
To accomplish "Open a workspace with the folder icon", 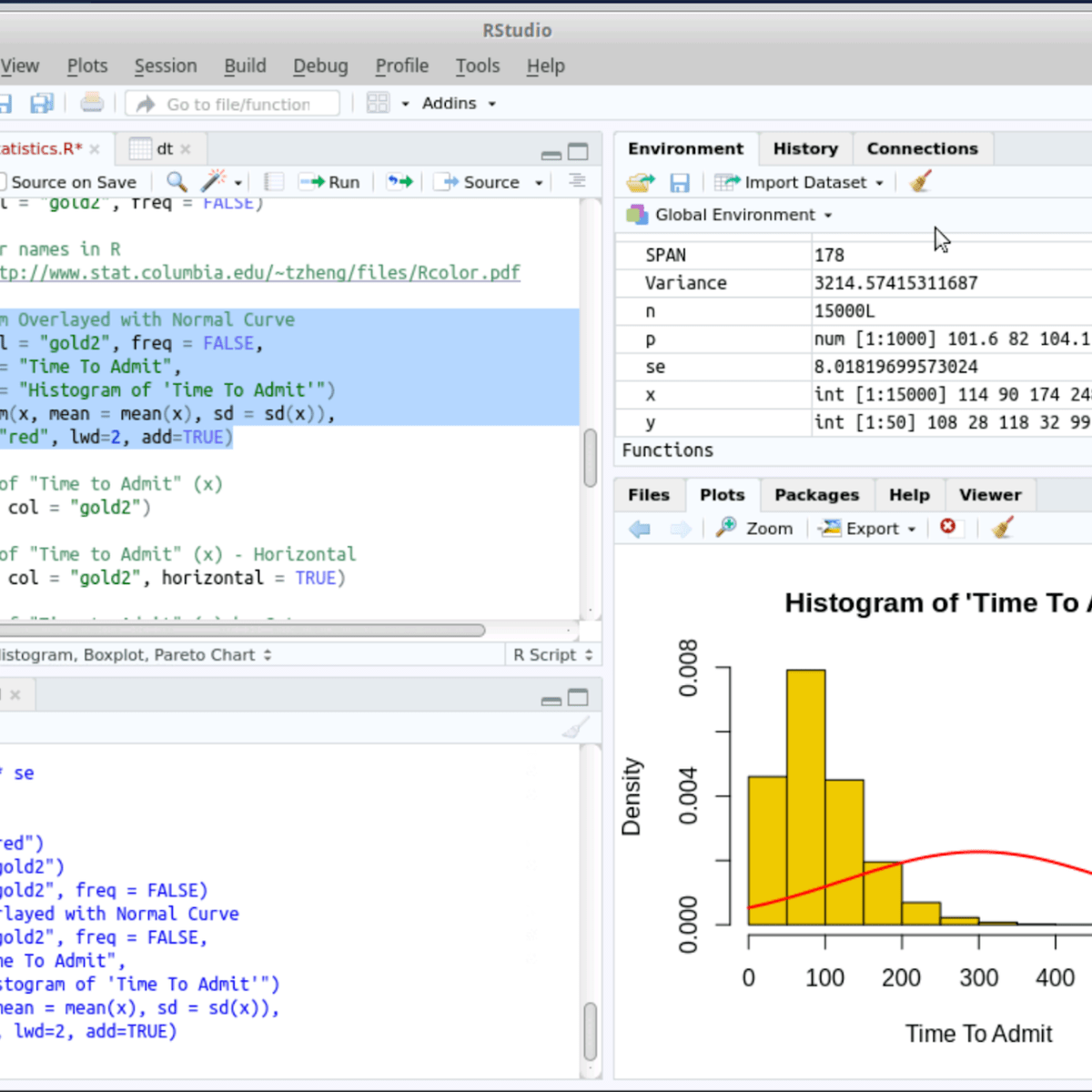I will point(640,182).
